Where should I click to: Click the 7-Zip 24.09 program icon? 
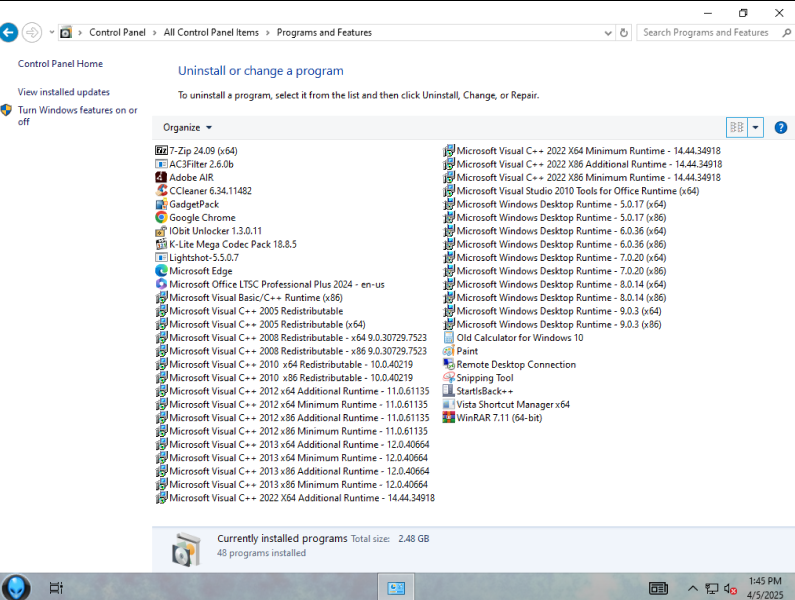tap(161, 151)
